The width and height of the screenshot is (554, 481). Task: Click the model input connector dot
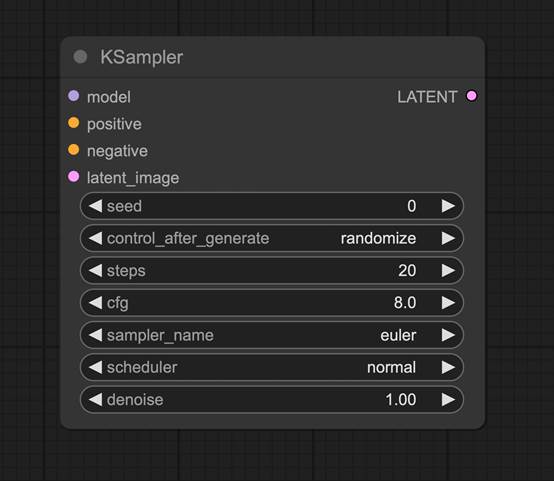click(x=73, y=96)
